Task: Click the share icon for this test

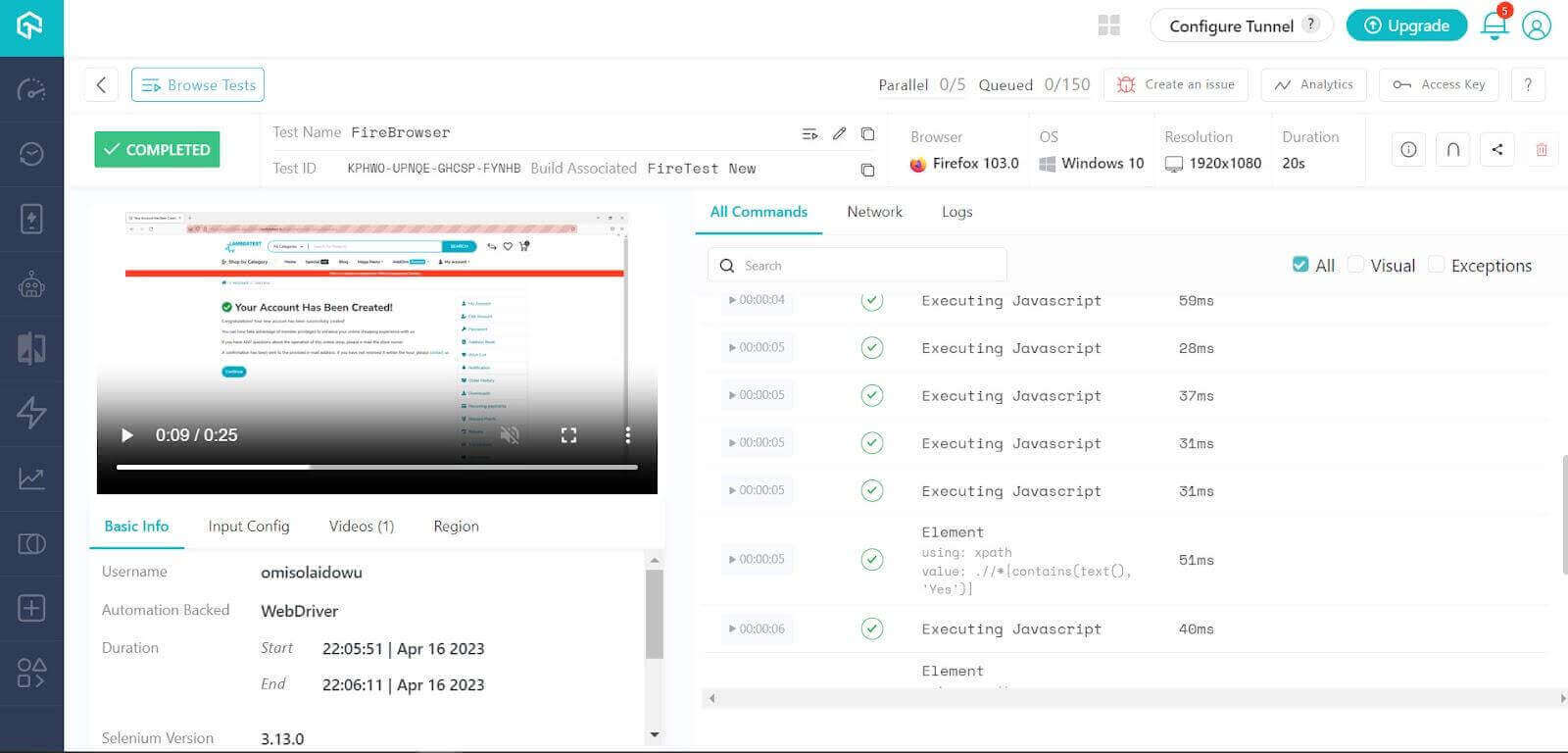Action: pos(1496,150)
